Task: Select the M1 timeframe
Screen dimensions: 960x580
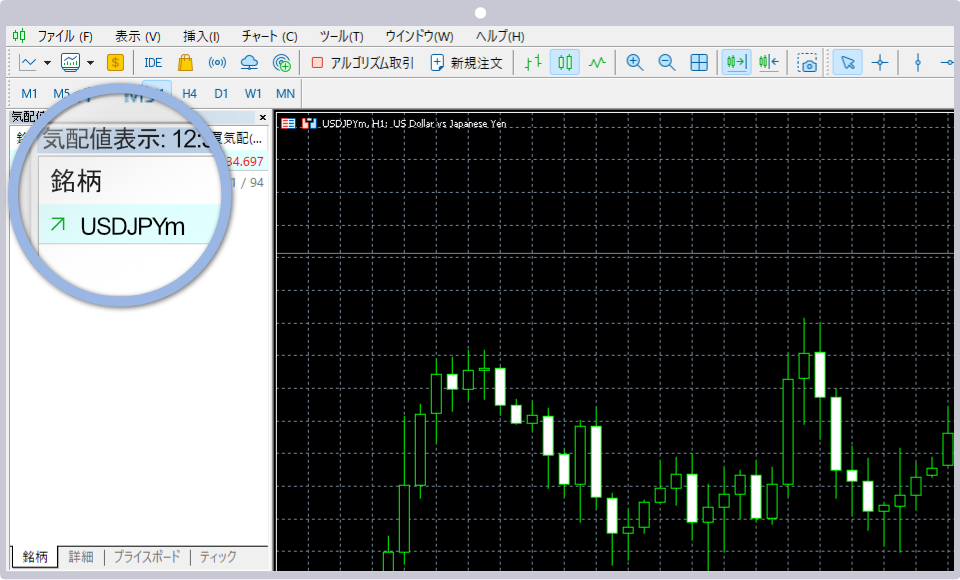Action: tap(29, 94)
